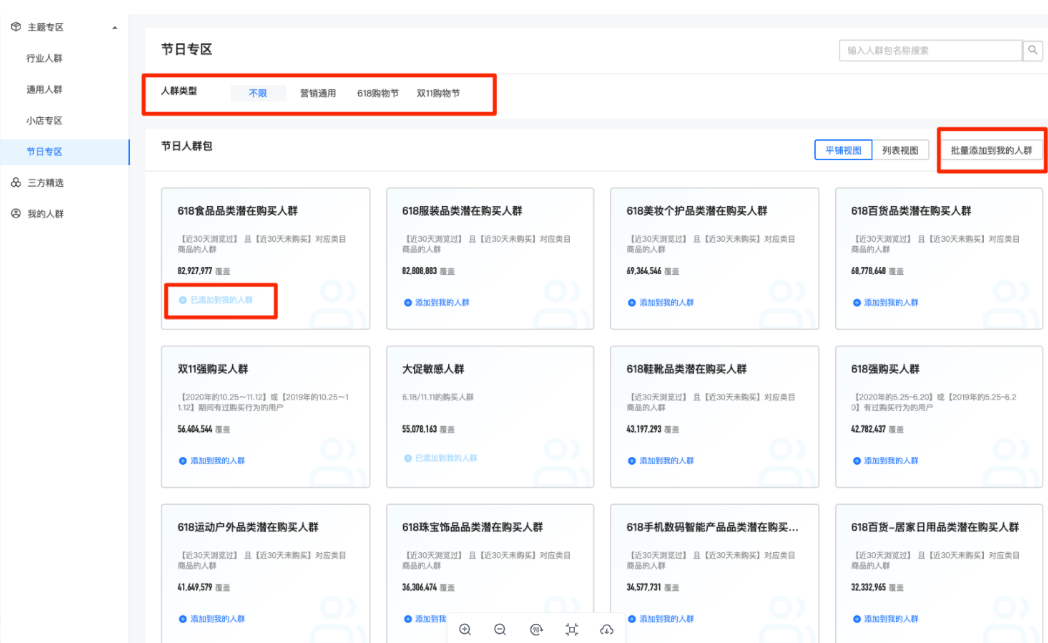
Task: Click the 主题专区 cube icon in sidebar
Action: click(x=15, y=27)
